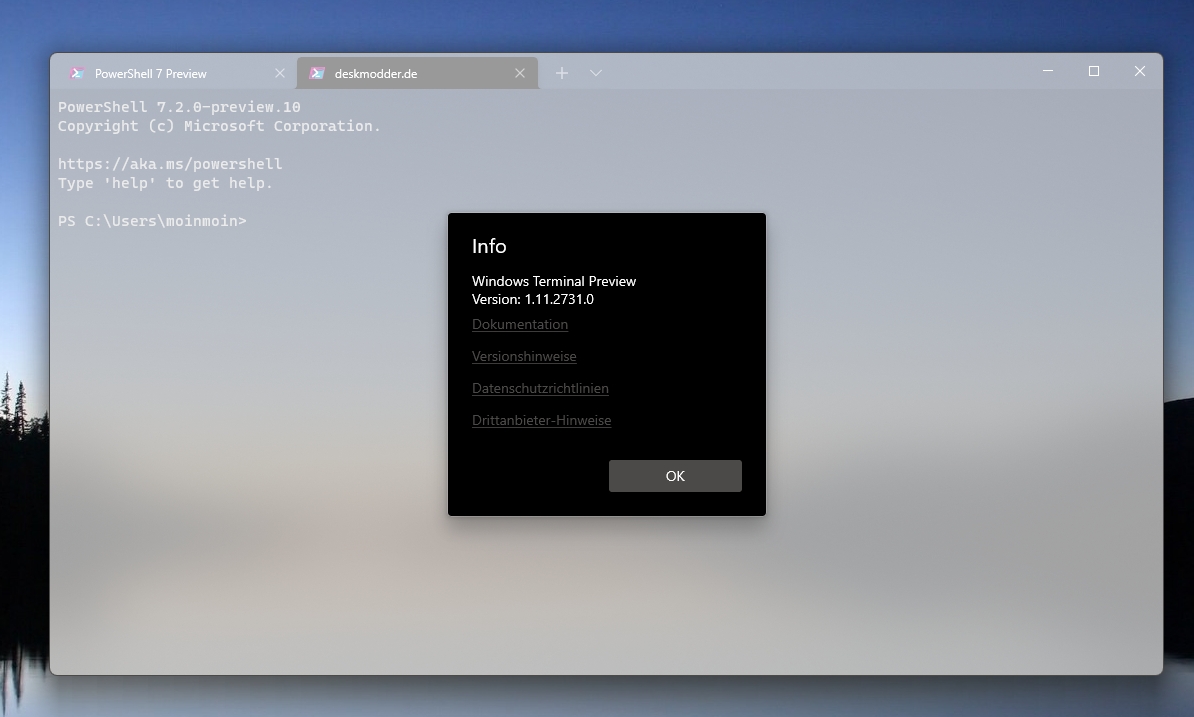This screenshot has width=1194, height=717.
Task: Close the deskmodder.de tab
Action: click(520, 73)
